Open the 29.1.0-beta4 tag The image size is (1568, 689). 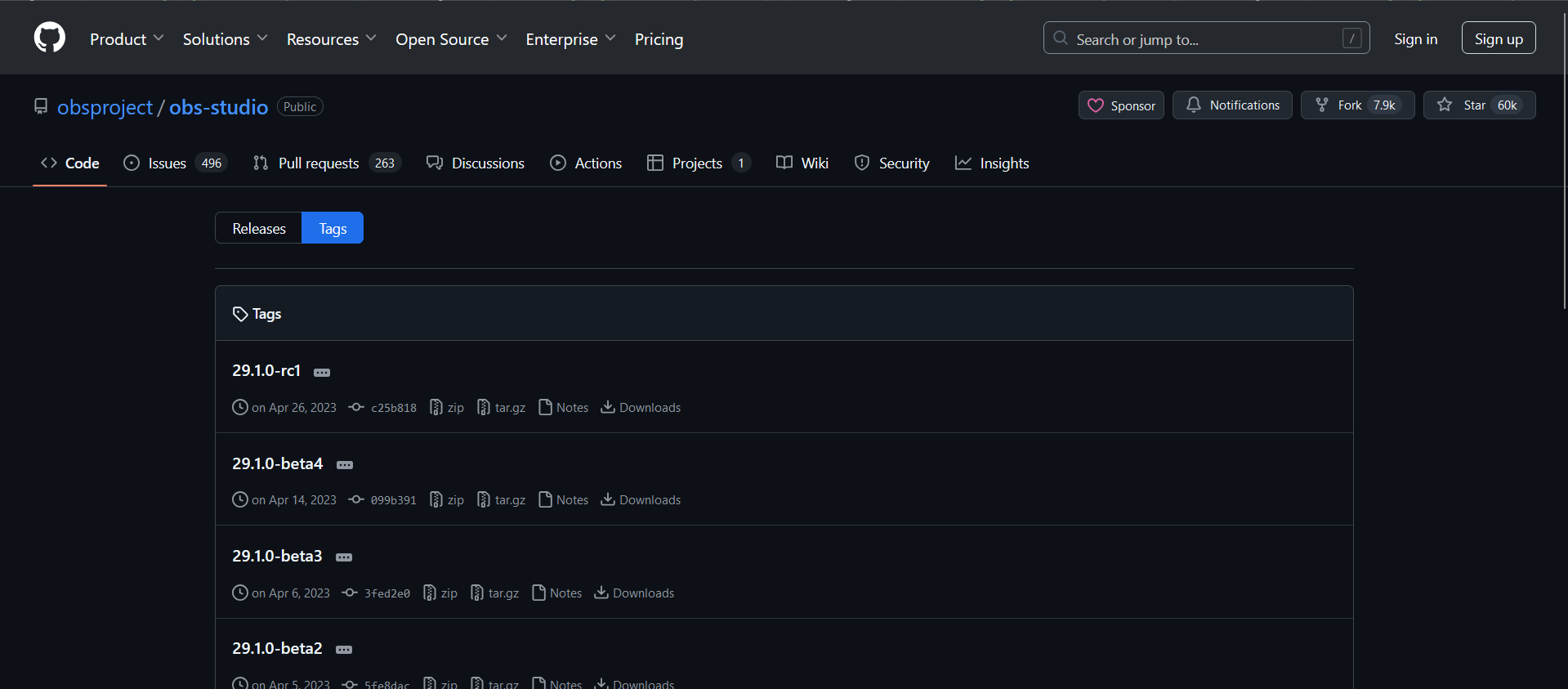click(278, 463)
